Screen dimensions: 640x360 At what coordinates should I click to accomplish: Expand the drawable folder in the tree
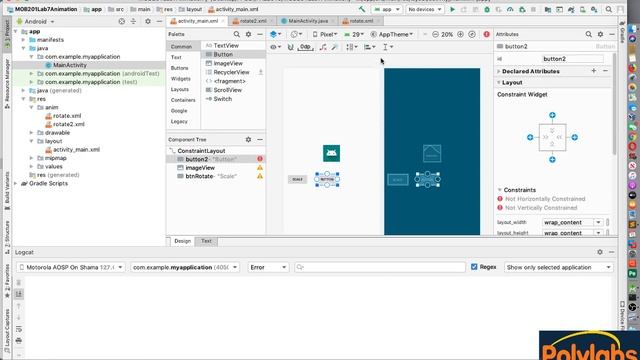tap(31, 133)
